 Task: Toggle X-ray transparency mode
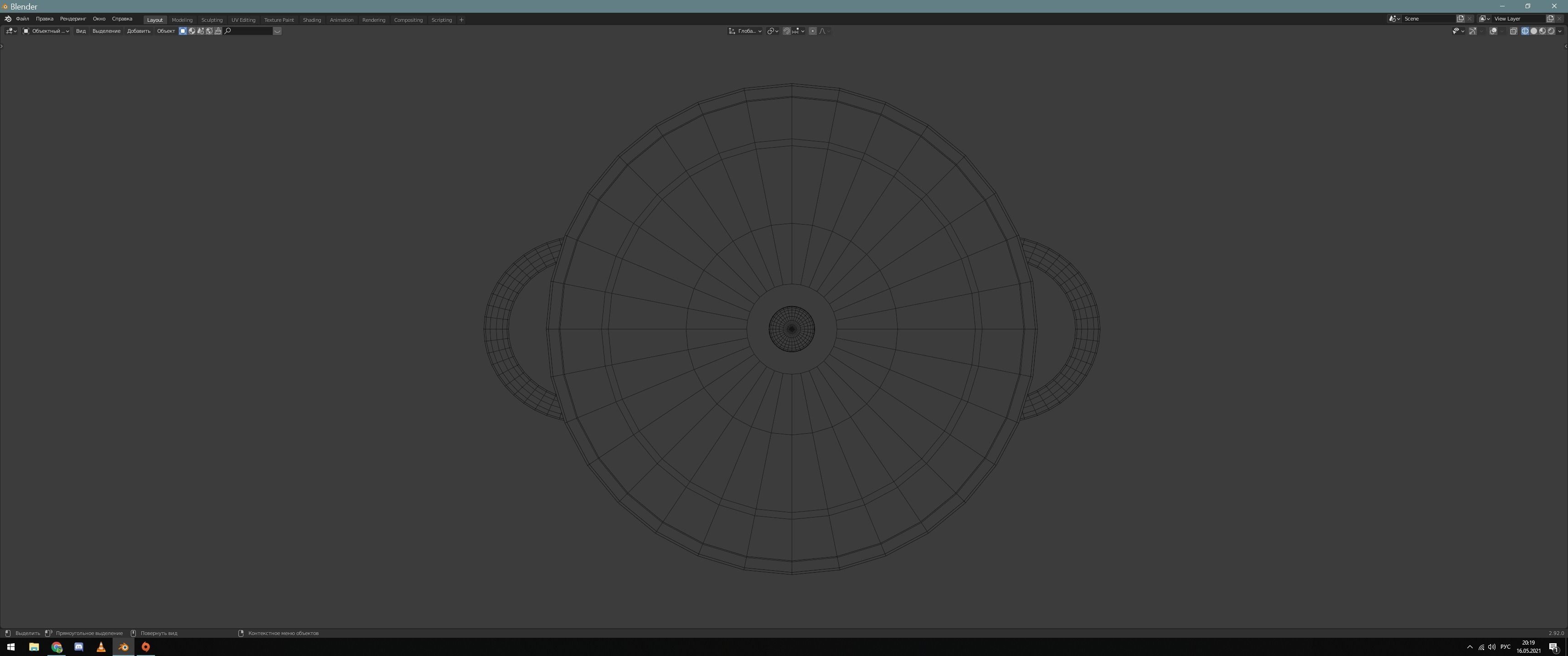(x=1513, y=31)
